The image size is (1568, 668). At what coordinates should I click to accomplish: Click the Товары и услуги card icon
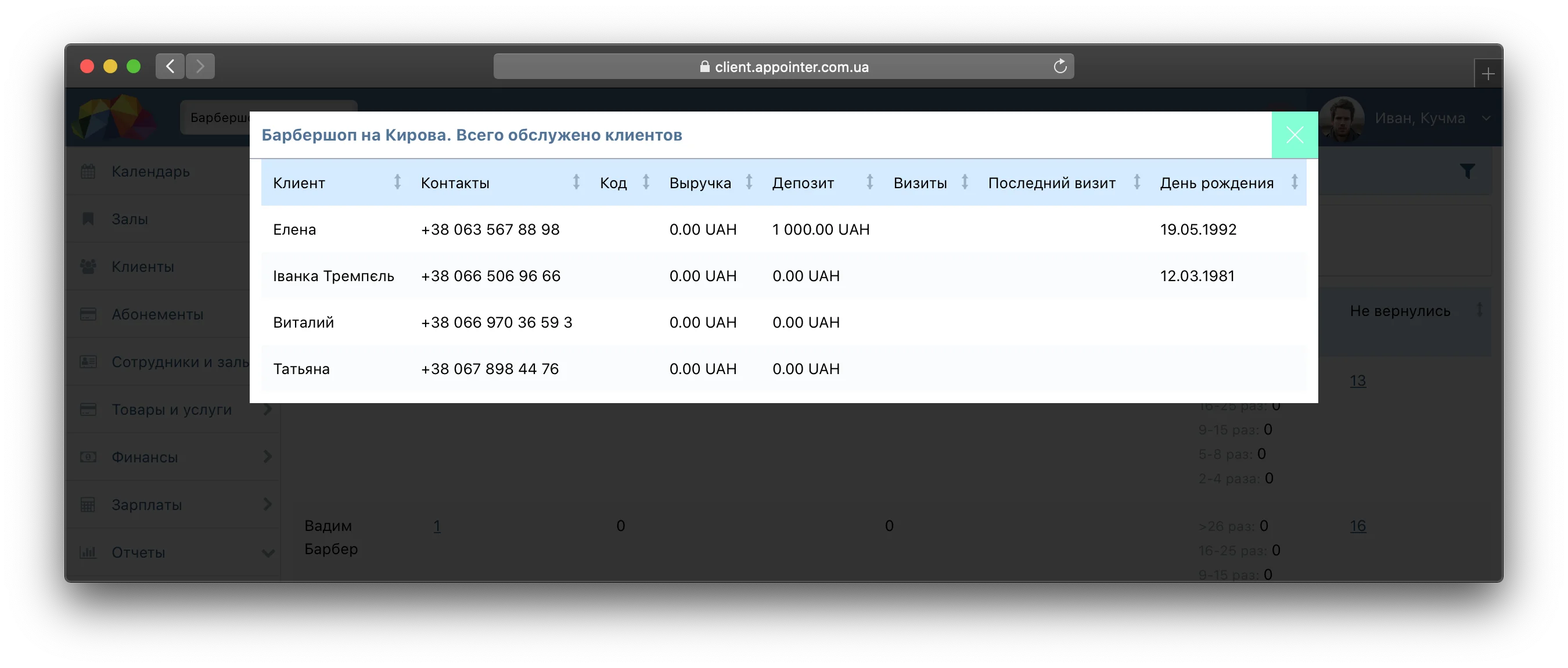[x=88, y=409]
